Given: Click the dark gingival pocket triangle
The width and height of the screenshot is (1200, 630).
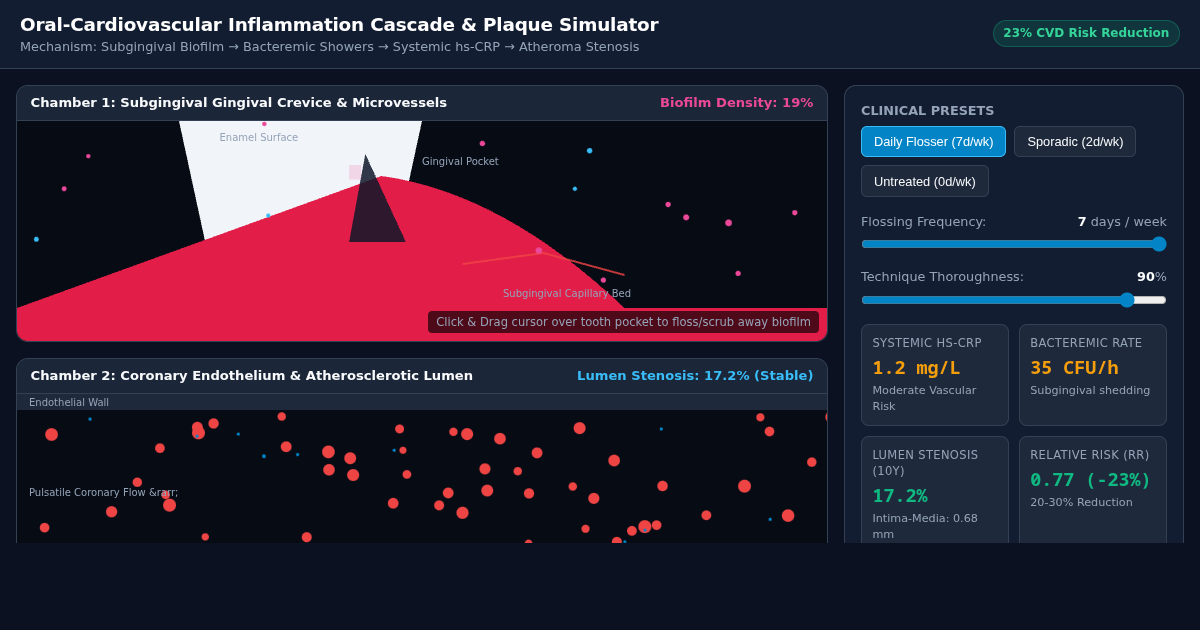Looking at the screenshot, I should (x=375, y=205).
